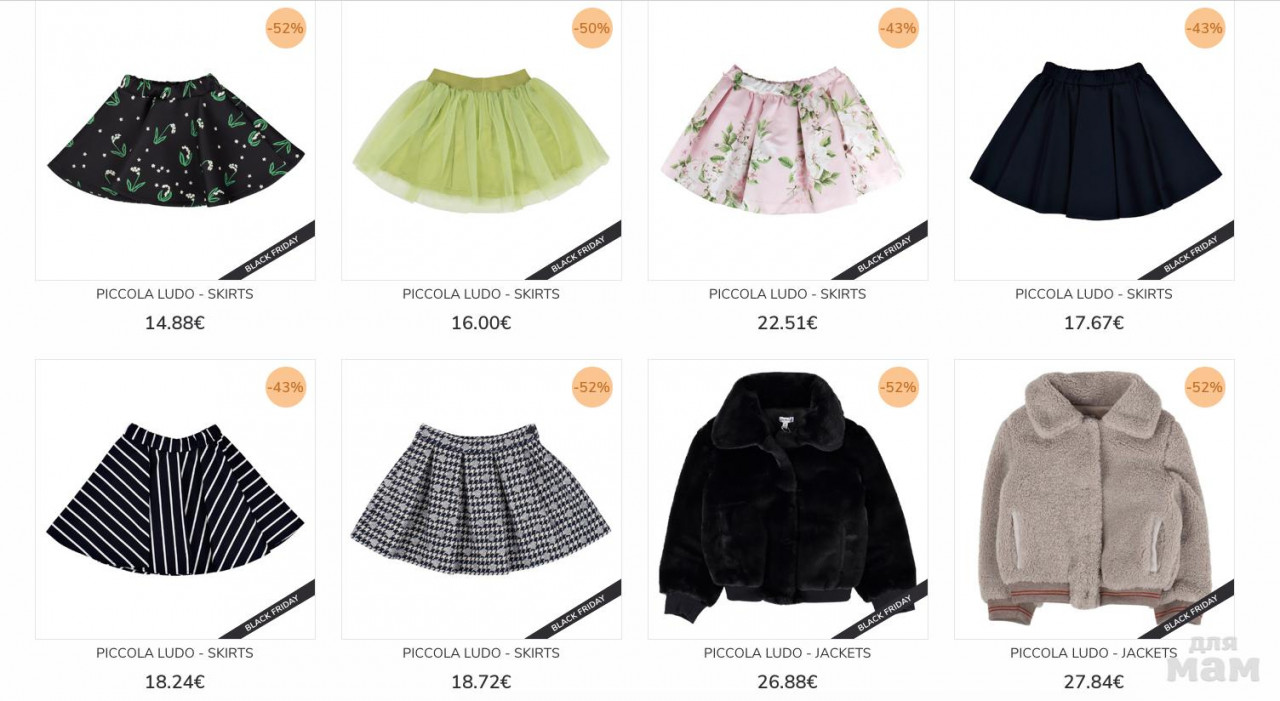The image size is (1280, 701).
Task: Open the black faux fur jacket image
Action: coord(788,499)
